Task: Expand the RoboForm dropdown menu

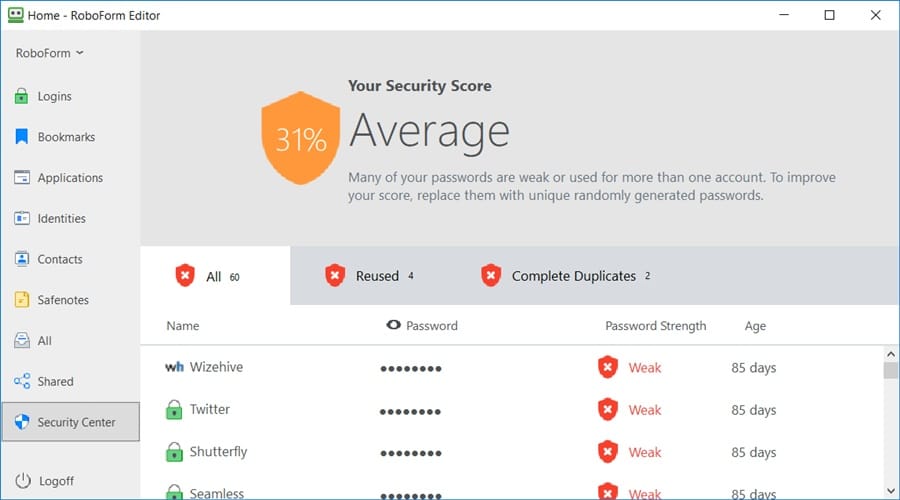Action: [50, 53]
